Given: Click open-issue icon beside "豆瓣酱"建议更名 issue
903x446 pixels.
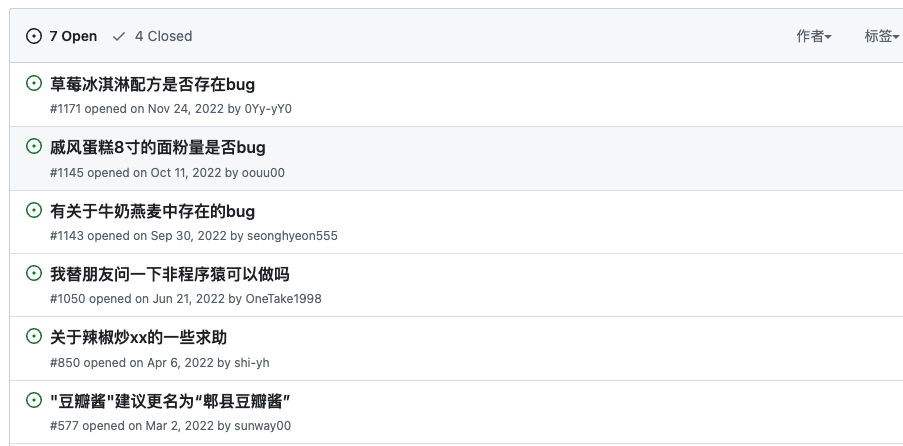Looking at the screenshot, I should coord(34,401).
